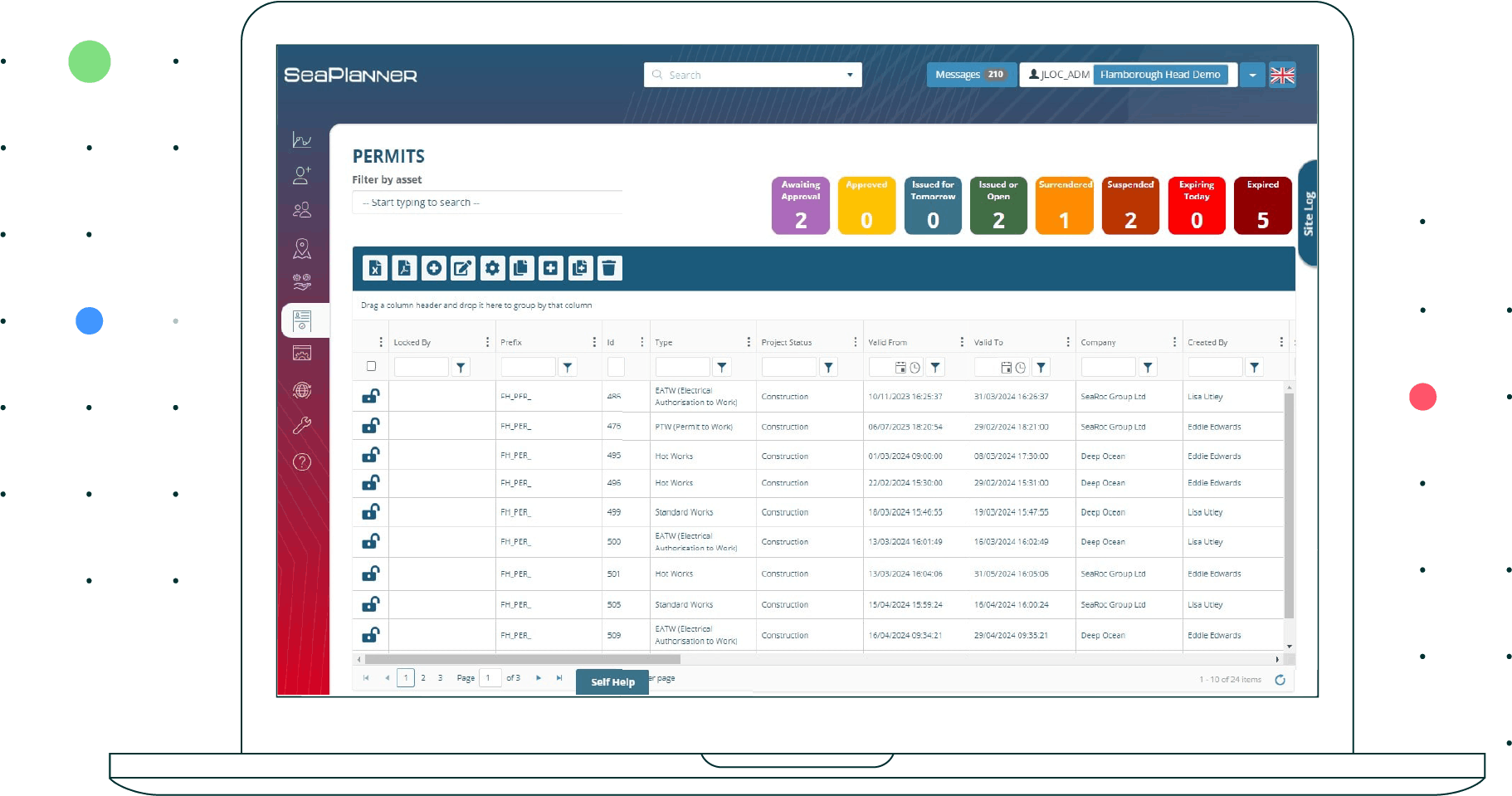
Task: Open the wrench tools sidebar icon
Action: (x=302, y=426)
